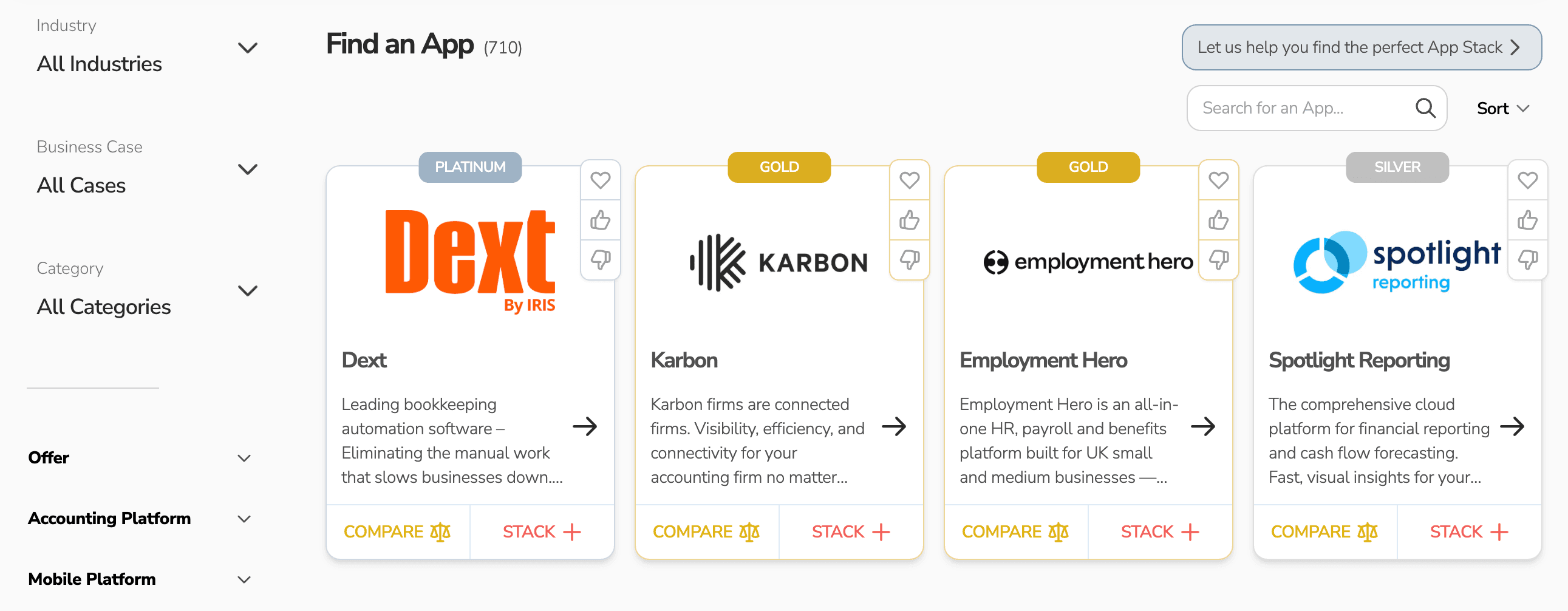Viewport: 1568px width, 611px height.
Task: Expand the Offer filter section
Action: 244,457
